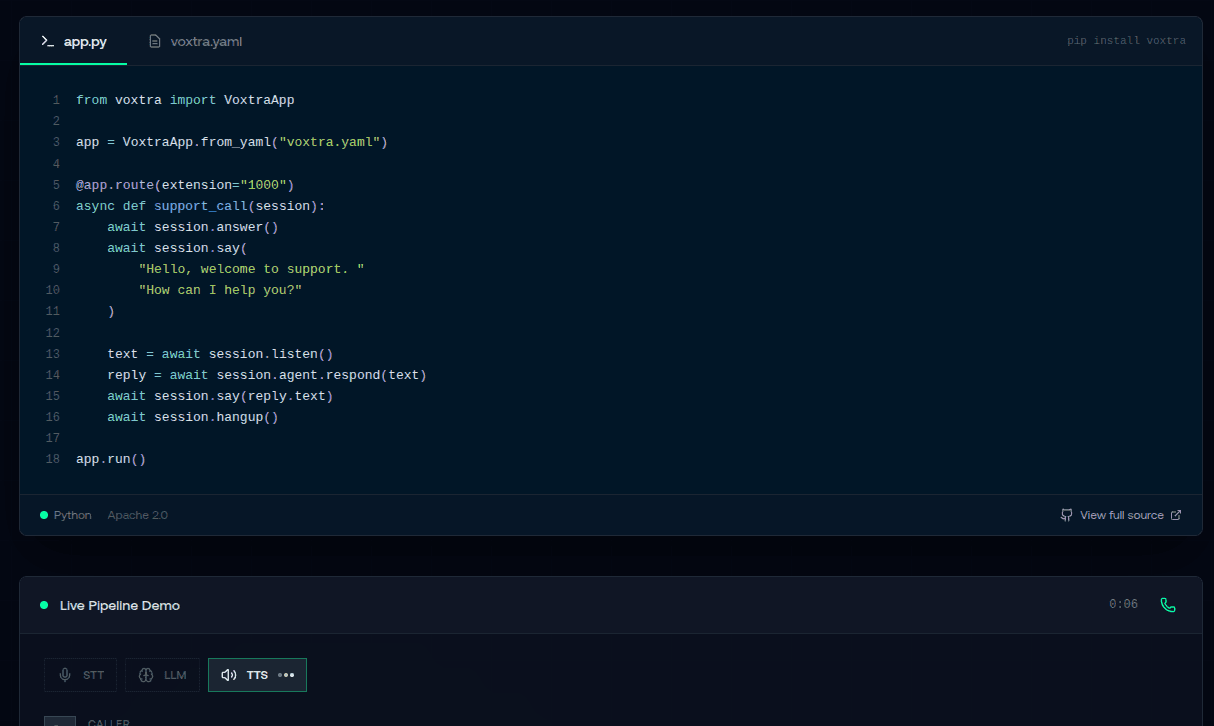The image size is (1214, 726).
Task: Click the microphone icon in STT button
Action: pyautogui.click(x=65, y=675)
